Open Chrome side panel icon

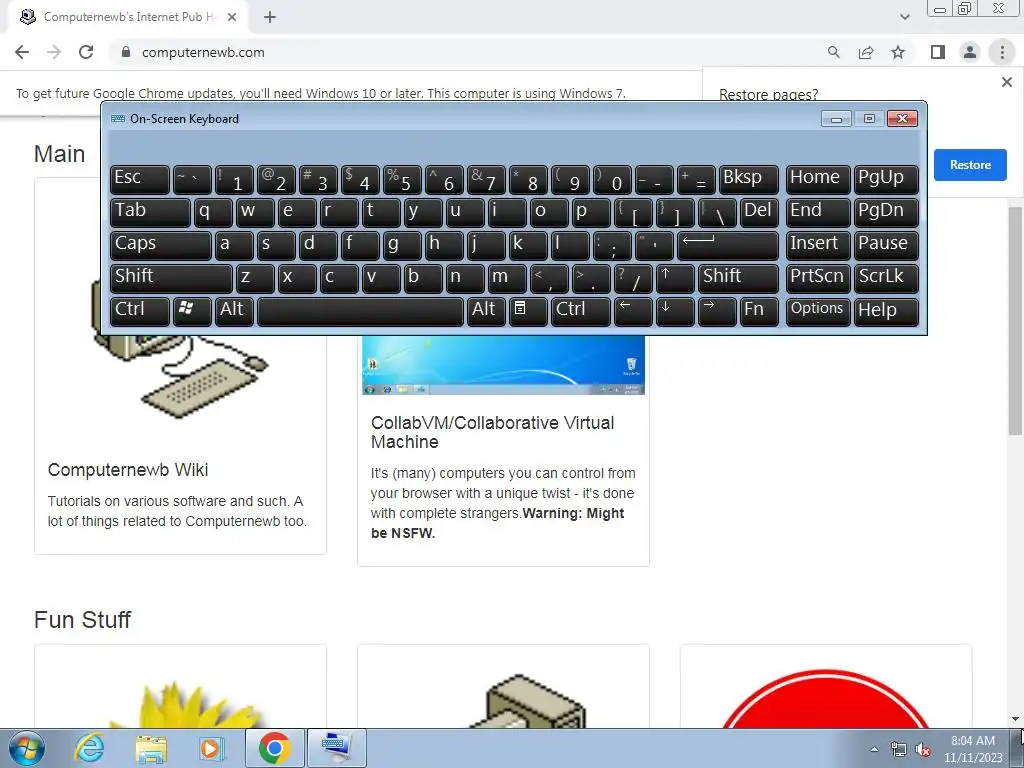point(938,52)
